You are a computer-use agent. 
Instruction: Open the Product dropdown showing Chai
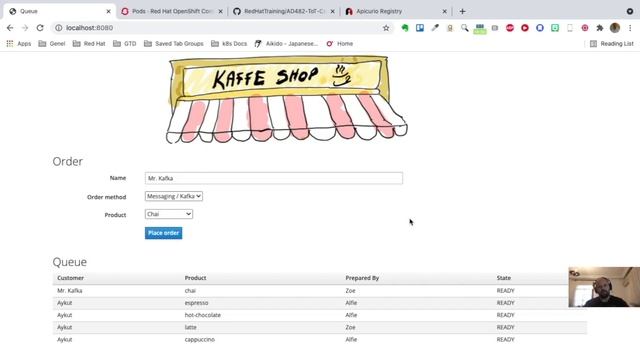169,214
